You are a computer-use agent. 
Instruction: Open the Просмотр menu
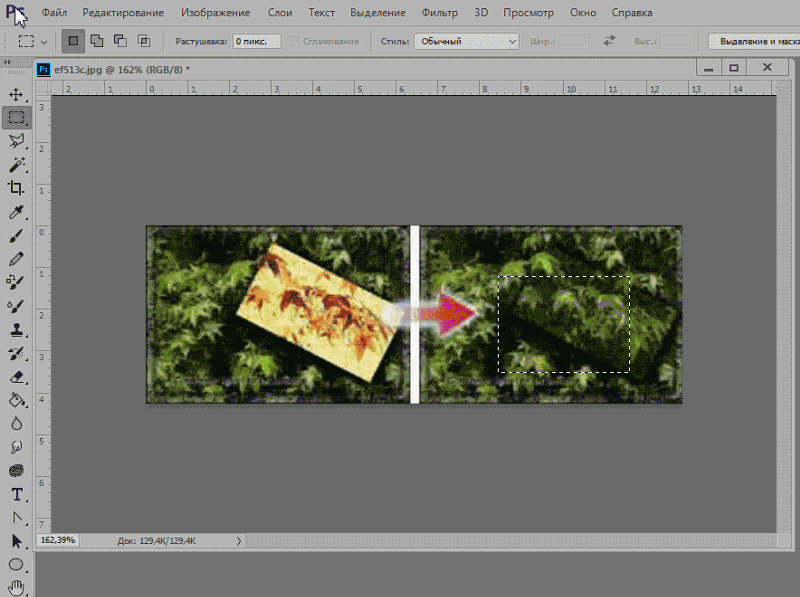coord(528,13)
